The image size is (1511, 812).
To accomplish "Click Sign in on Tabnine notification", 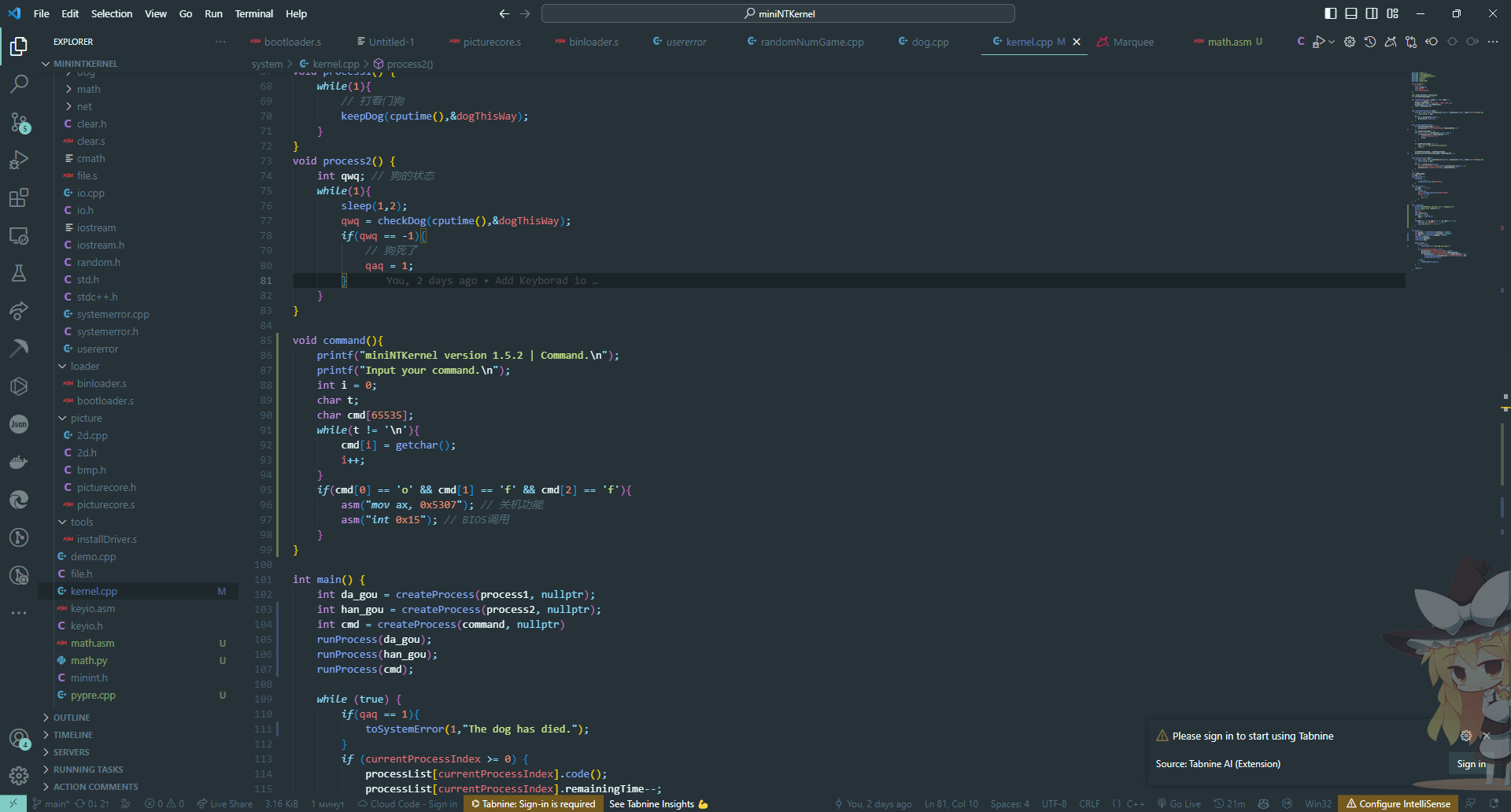I will [x=1470, y=764].
